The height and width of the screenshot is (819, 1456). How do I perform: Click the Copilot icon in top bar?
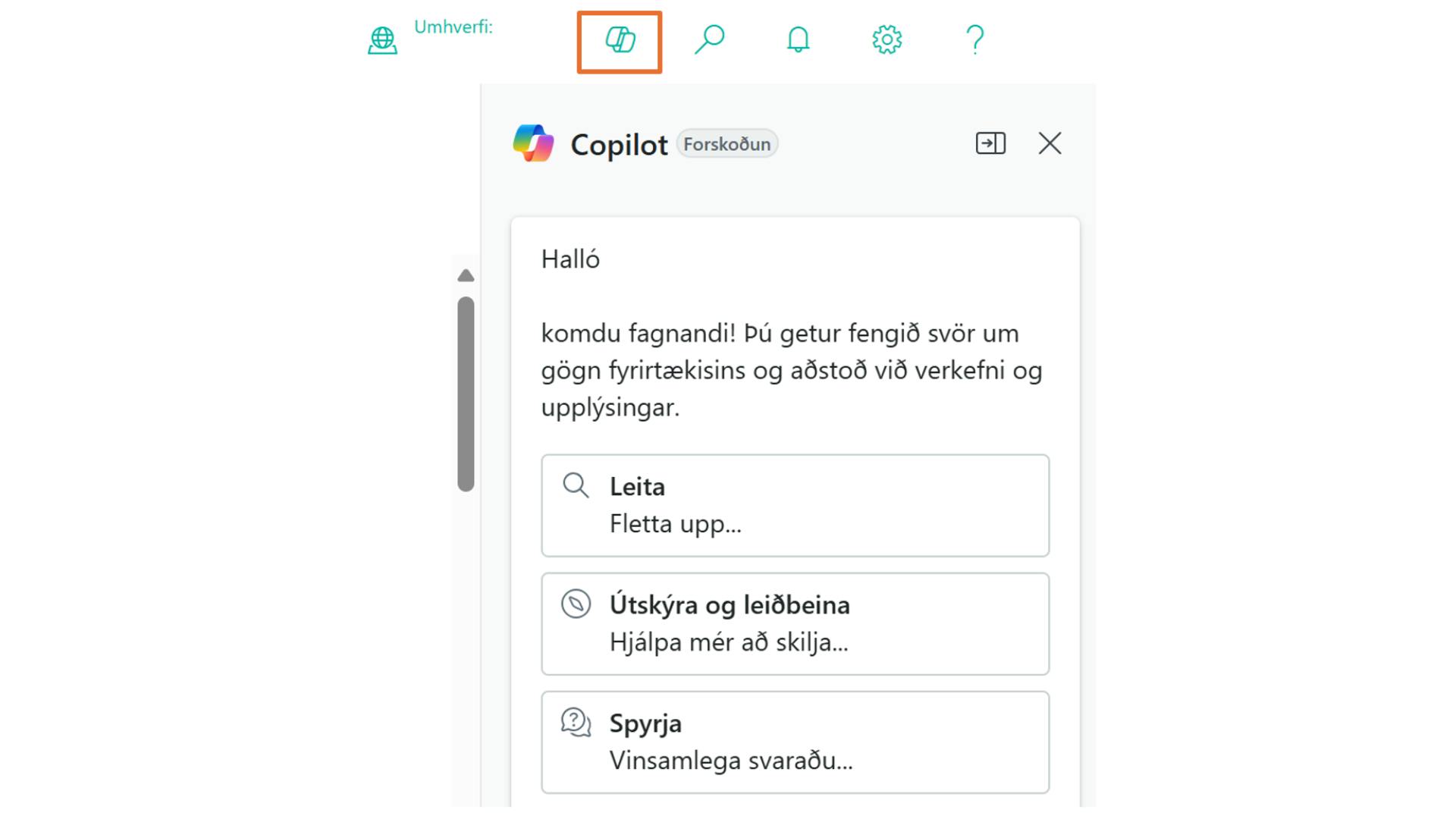pos(620,41)
